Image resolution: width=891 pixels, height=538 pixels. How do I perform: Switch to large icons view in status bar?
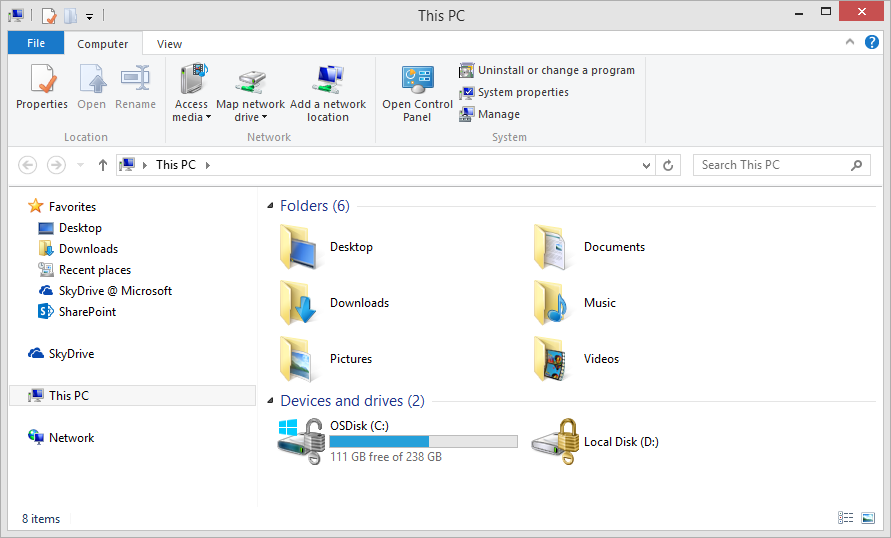click(867, 518)
